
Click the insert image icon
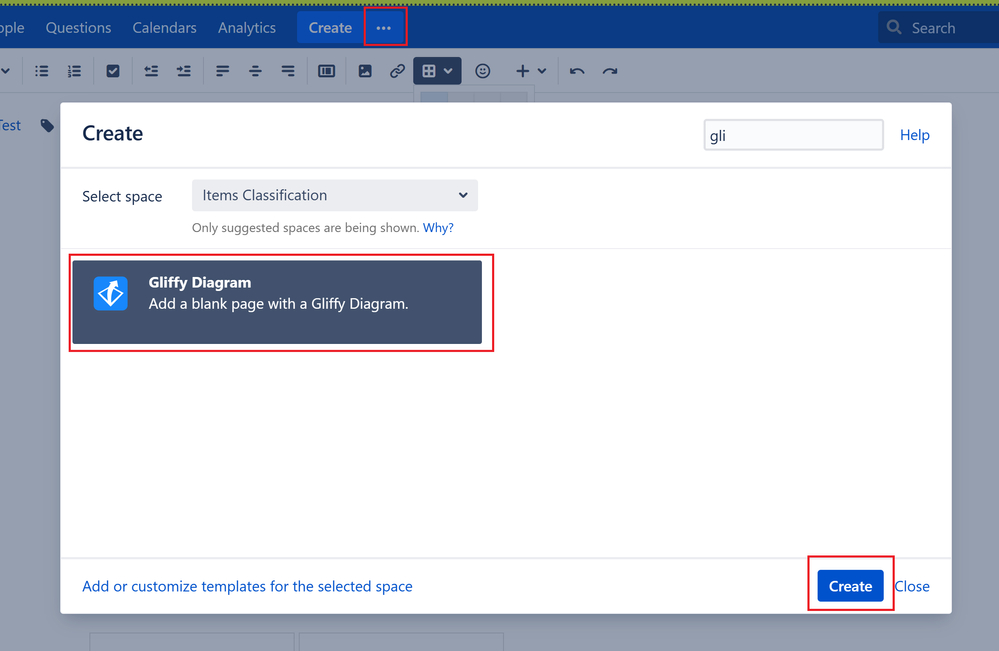365,71
